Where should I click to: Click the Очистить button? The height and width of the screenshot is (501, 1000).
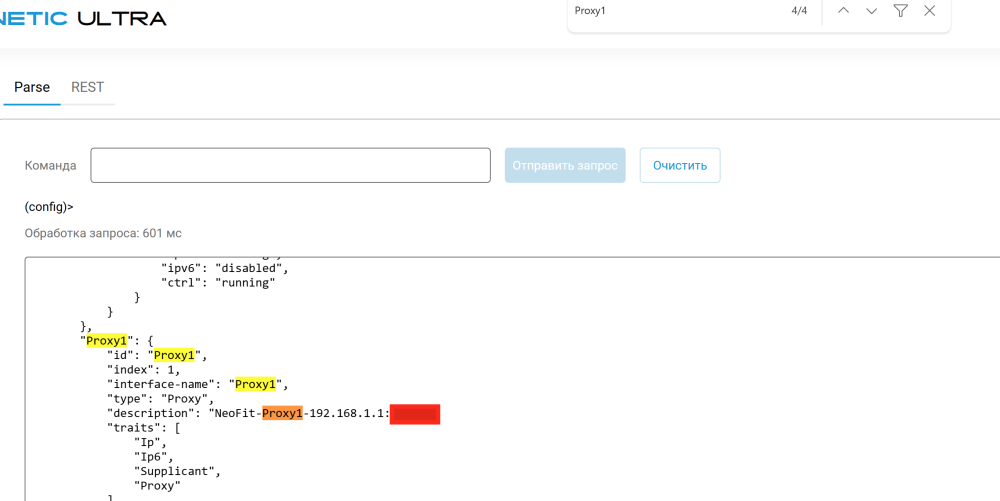click(680, 166)
